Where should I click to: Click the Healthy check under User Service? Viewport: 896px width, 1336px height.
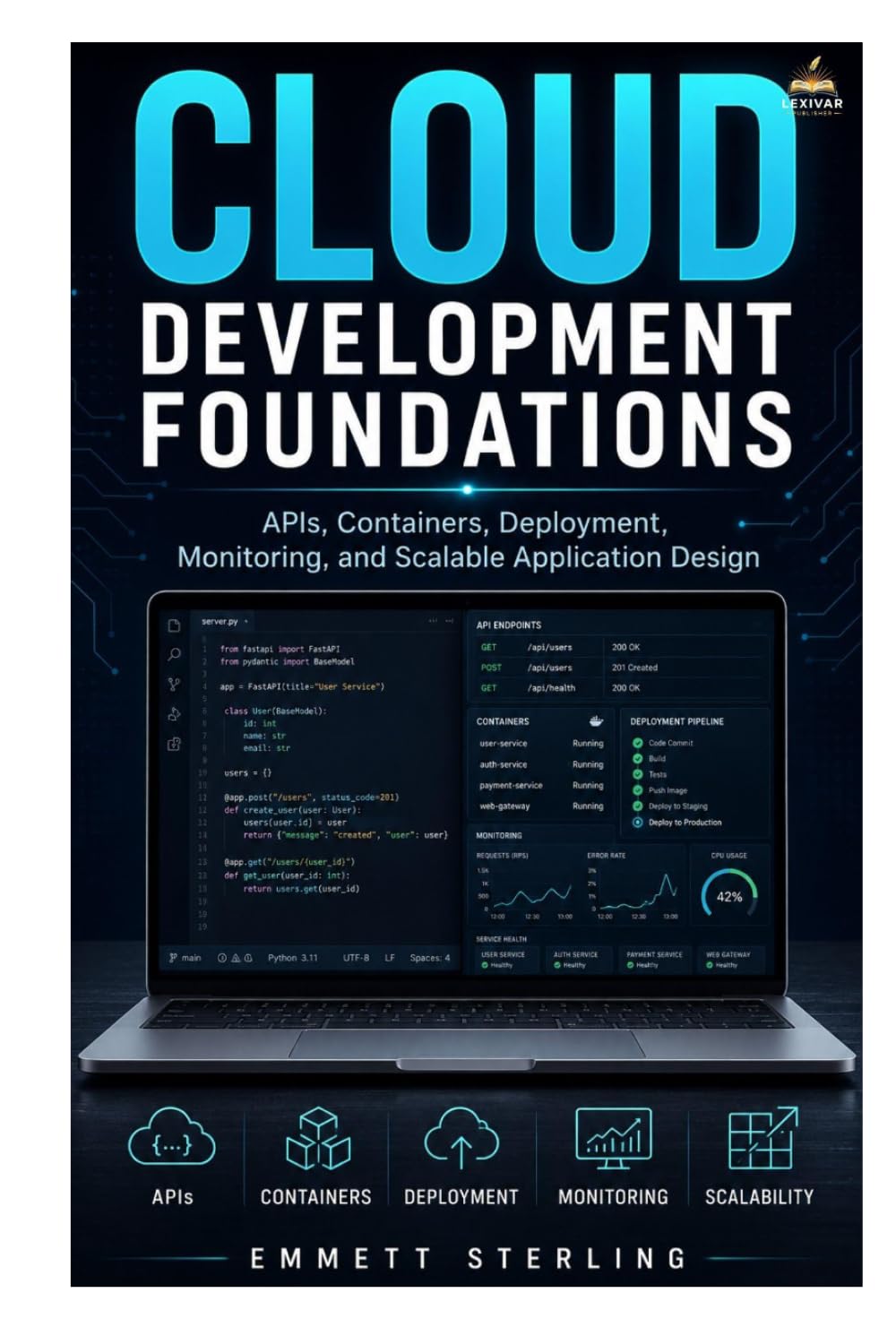point(485,965)
